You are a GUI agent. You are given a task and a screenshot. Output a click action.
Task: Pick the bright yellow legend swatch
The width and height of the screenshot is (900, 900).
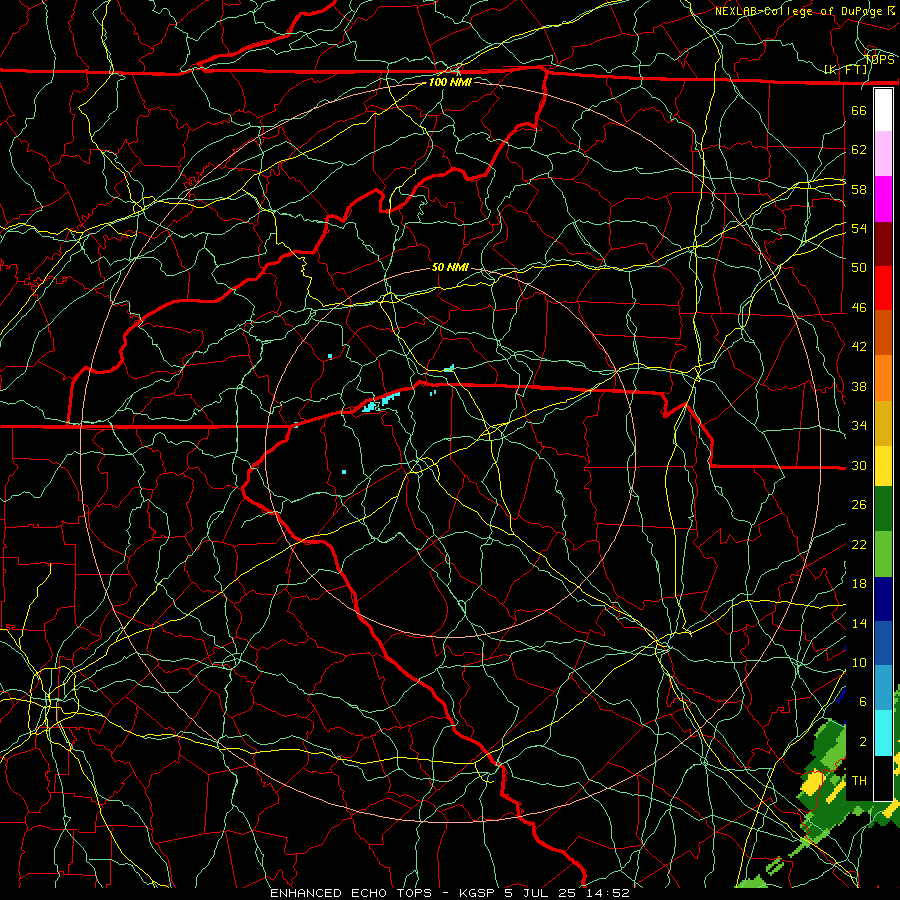tap(883, 466)
